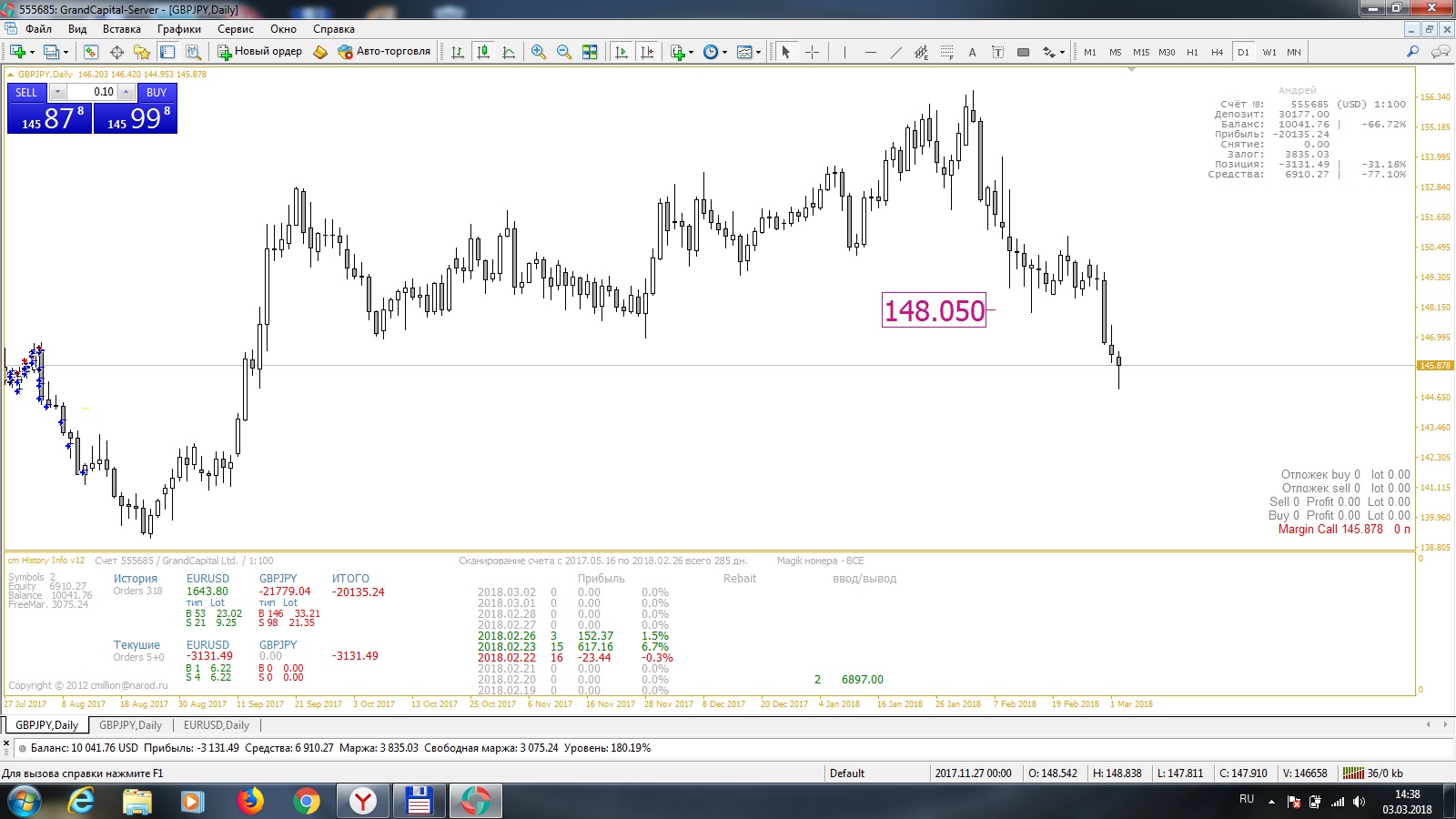Zoom in on the chart
The image size is (1456, 819).
539,52
